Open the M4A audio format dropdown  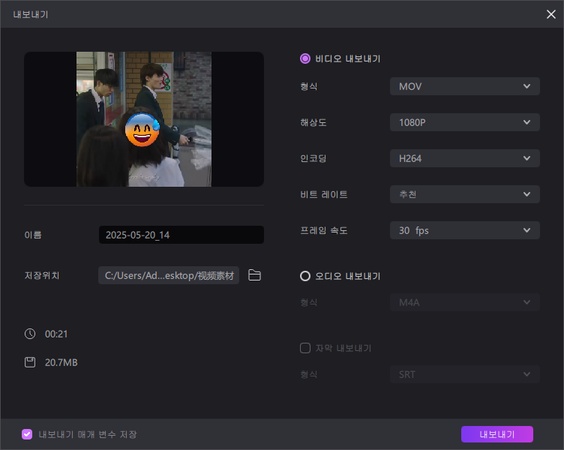(x=465, y=303)
